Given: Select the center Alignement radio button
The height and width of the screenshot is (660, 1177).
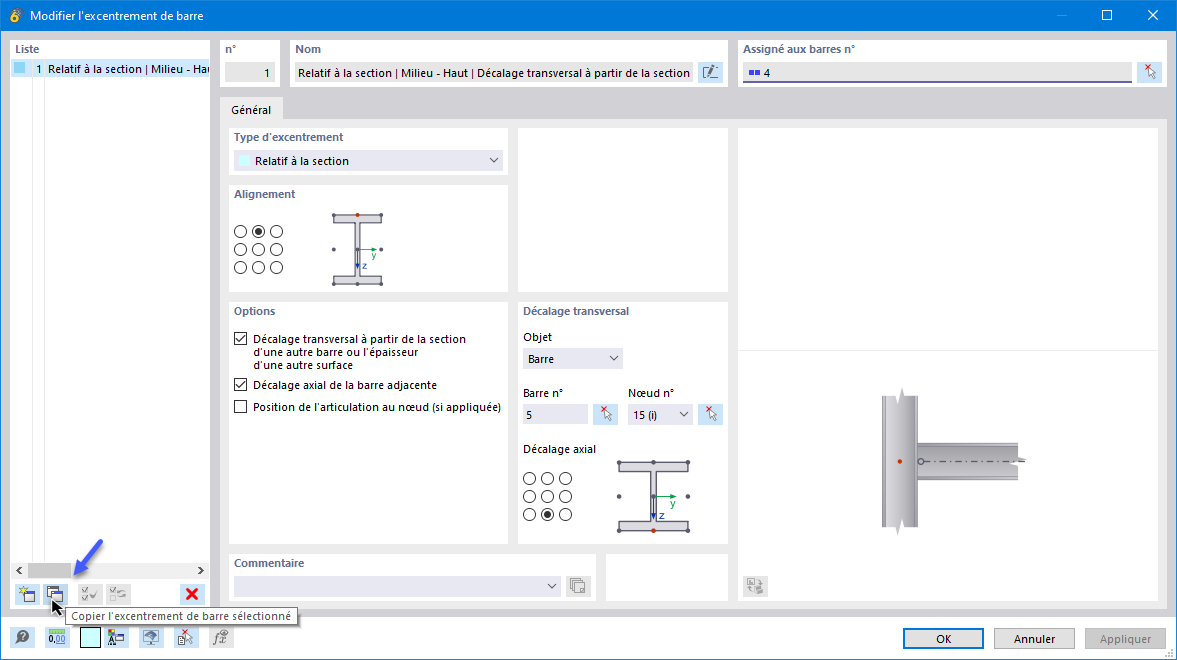Looking at the screenshot, I should pyautogui.click(x=258, y=249).
